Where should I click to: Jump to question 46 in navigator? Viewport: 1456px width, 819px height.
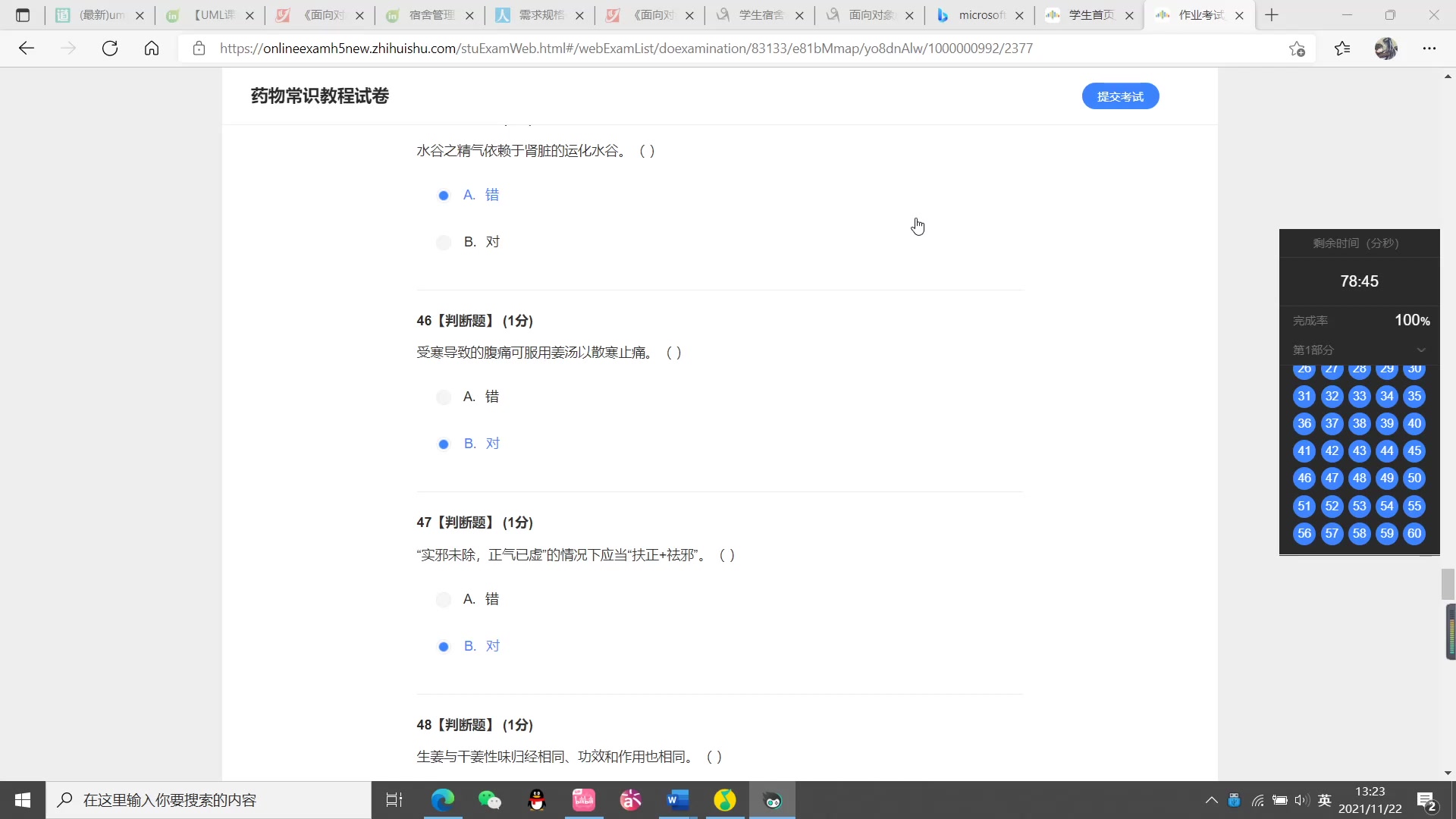click(1304, 479)
